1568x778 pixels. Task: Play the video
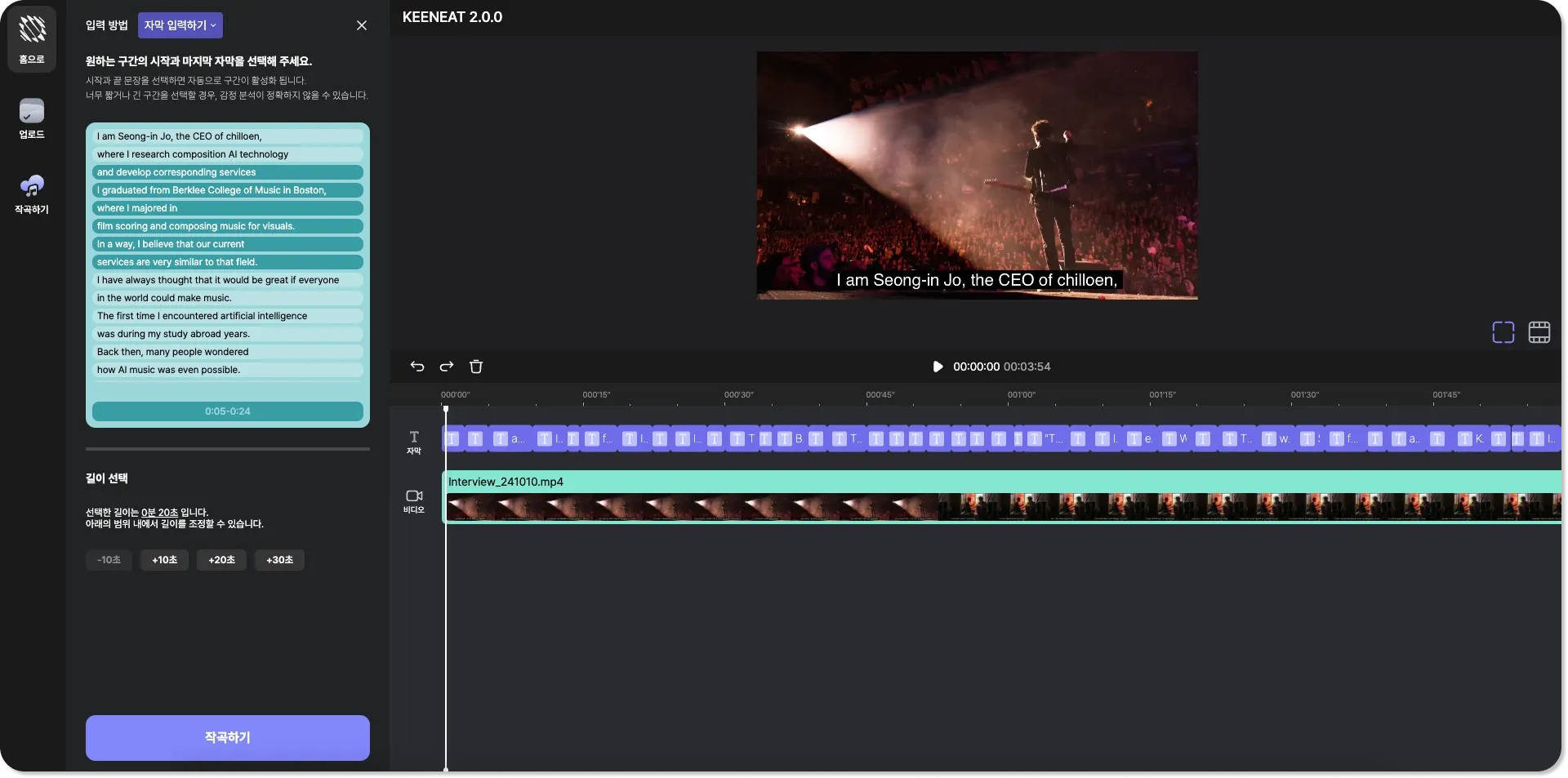pos(938,367)
